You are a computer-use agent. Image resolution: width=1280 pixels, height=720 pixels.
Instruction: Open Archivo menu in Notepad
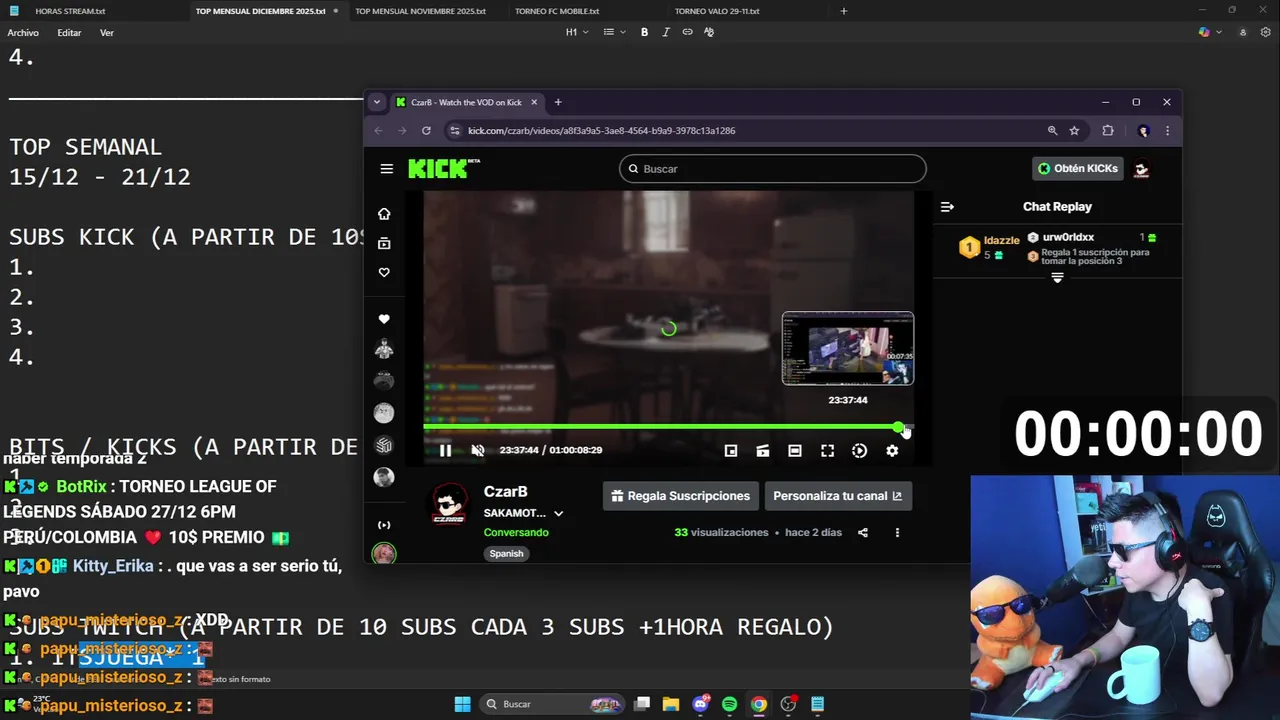23,32
